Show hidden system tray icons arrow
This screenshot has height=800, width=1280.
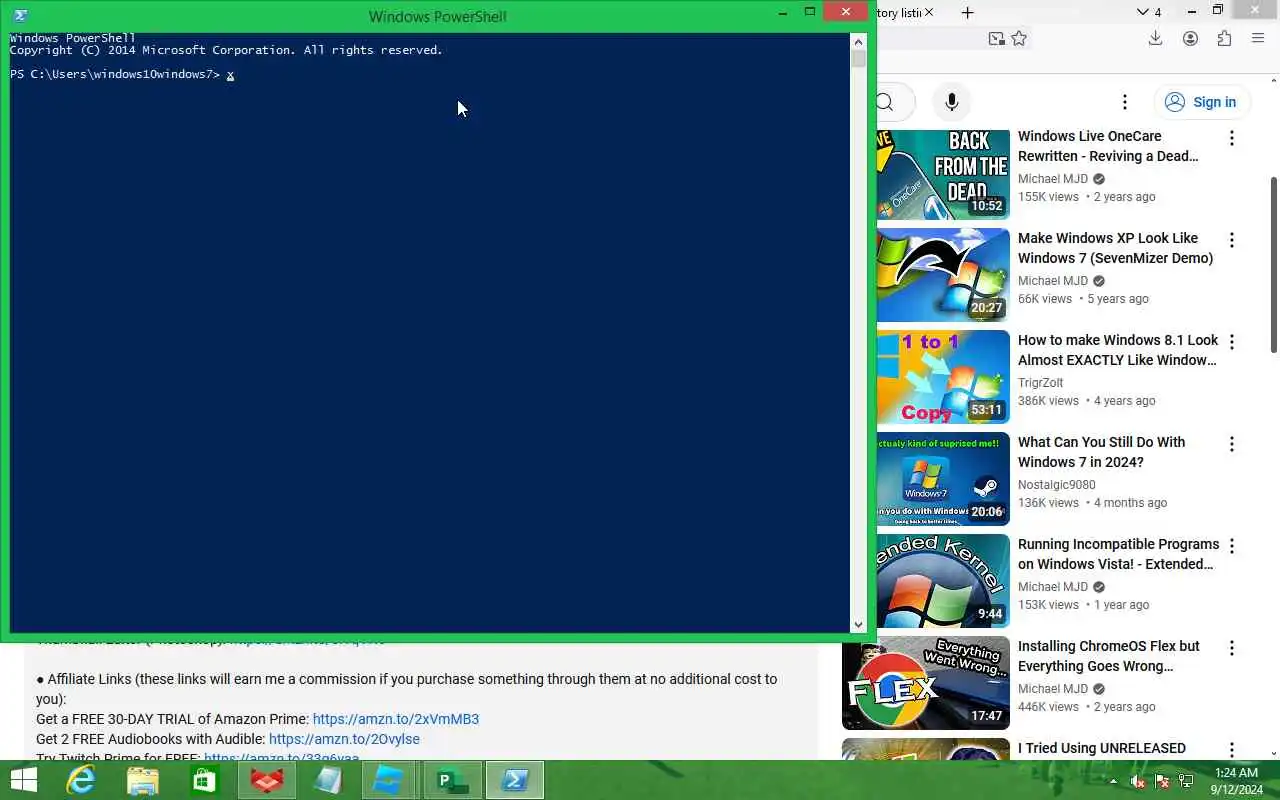tap(1113, 781)
